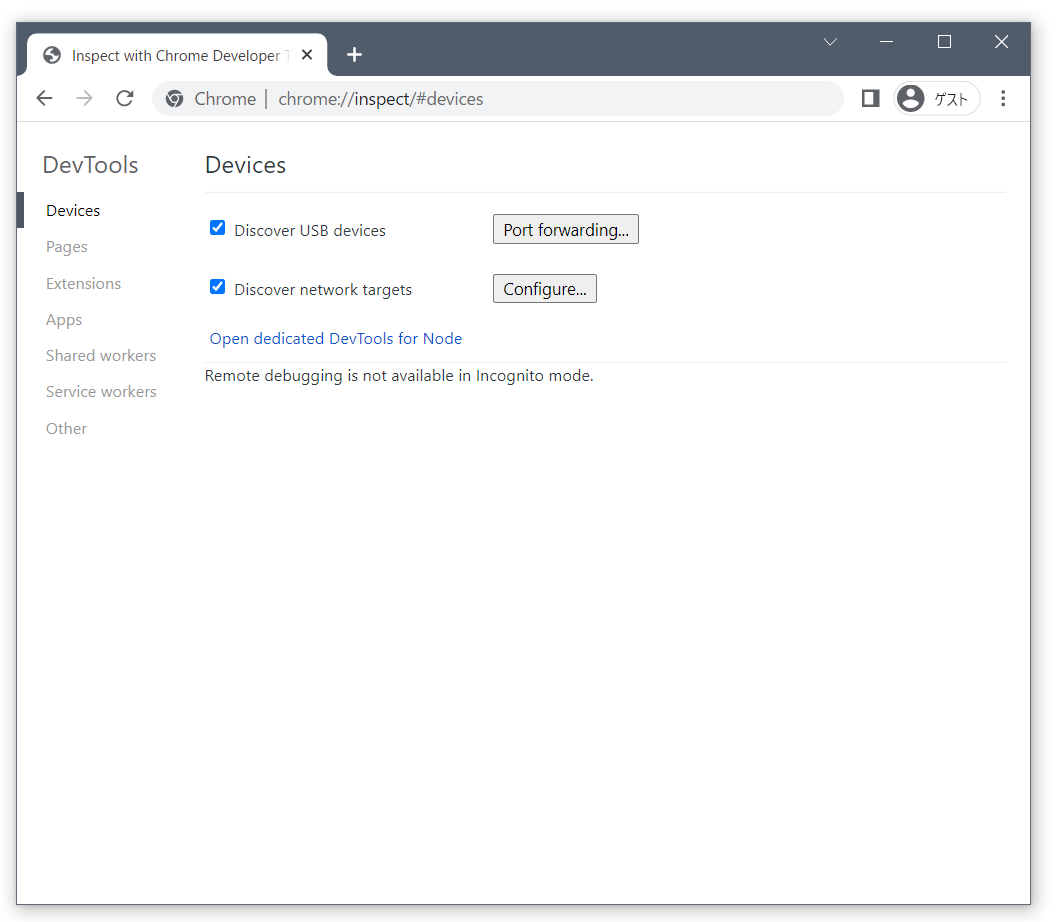The width and height of the screenshot is (1057, 922).
Task: Close the Inspect with Chrome Developer tab
Action: pos(307,55)
